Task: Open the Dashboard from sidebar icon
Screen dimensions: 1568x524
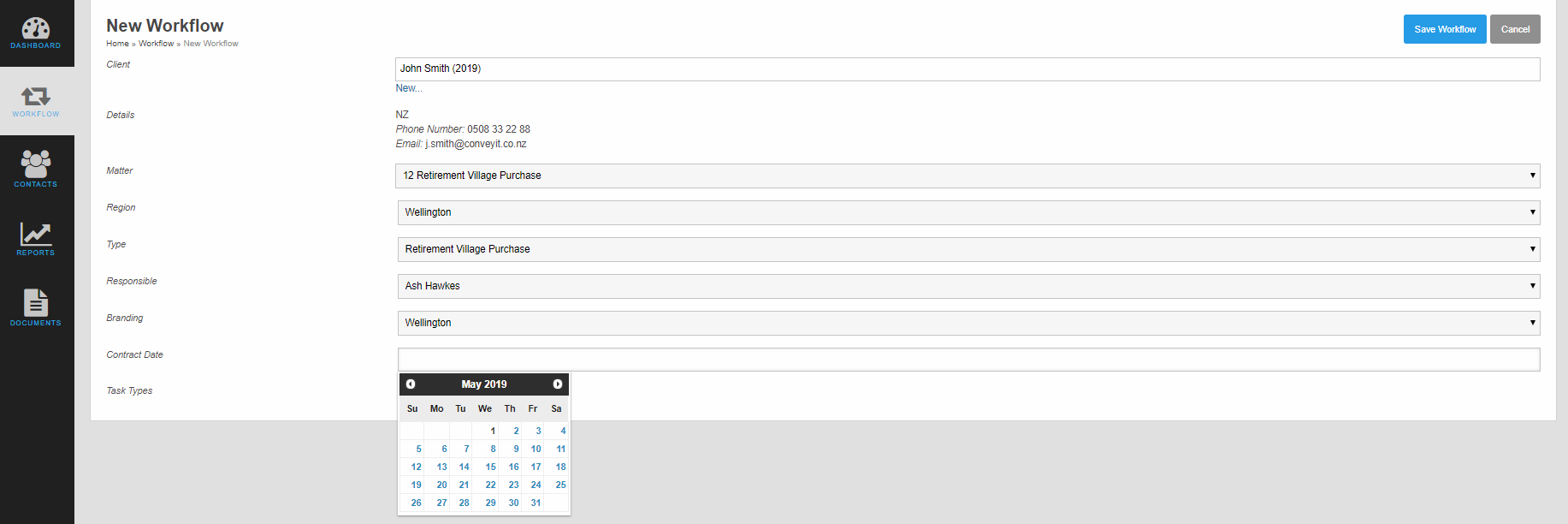Action: pos(36,29)
